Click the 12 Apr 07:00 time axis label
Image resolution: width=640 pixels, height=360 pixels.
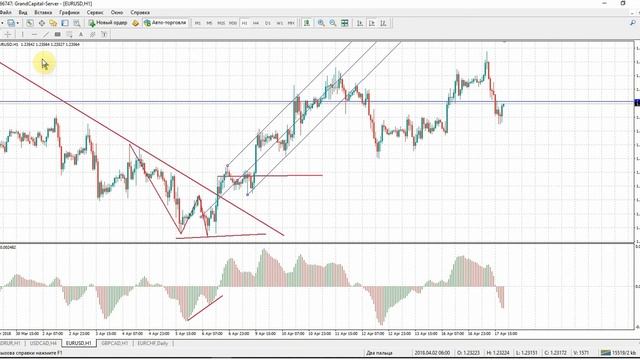click(373, 333)
